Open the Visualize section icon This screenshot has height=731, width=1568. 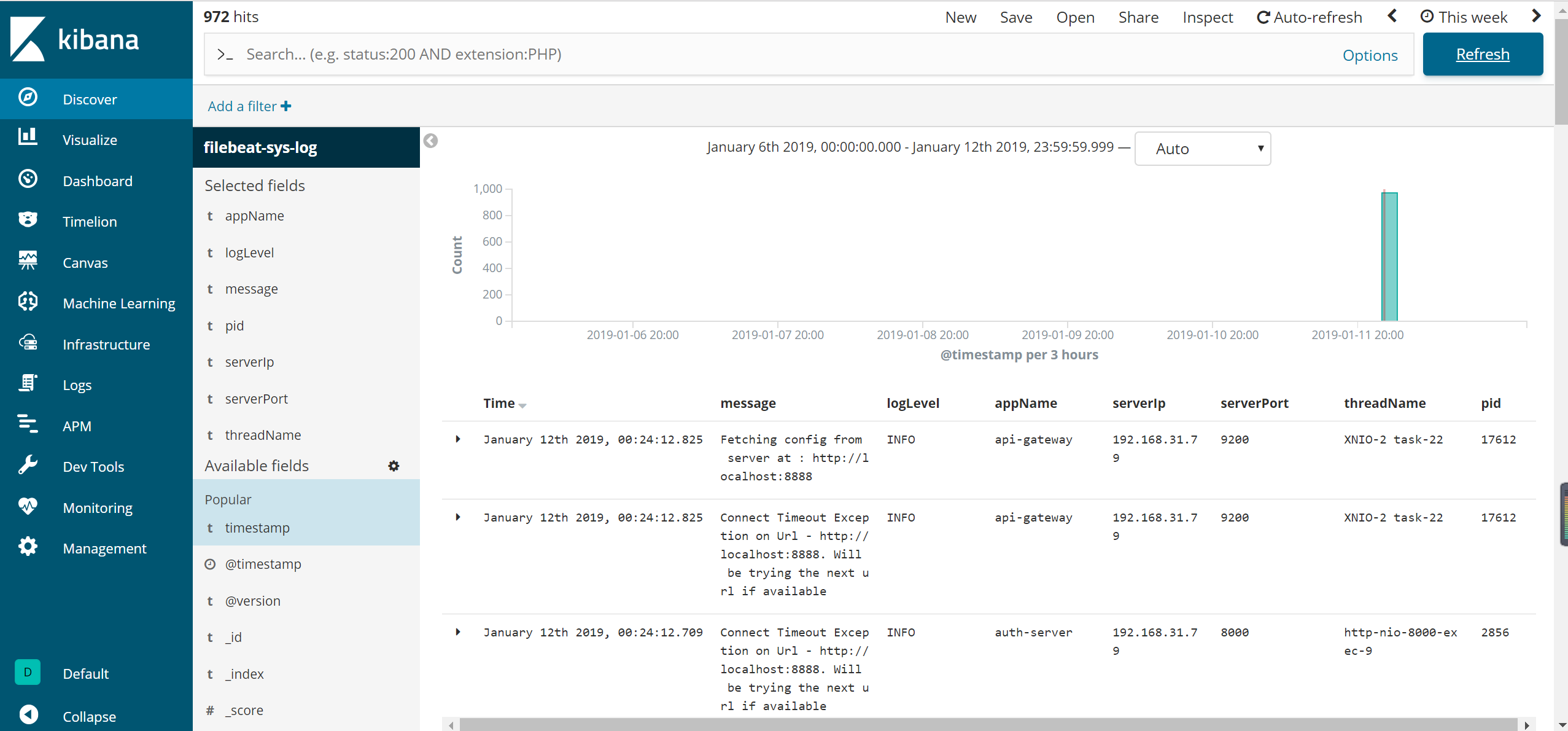click(x=28, y=138)
